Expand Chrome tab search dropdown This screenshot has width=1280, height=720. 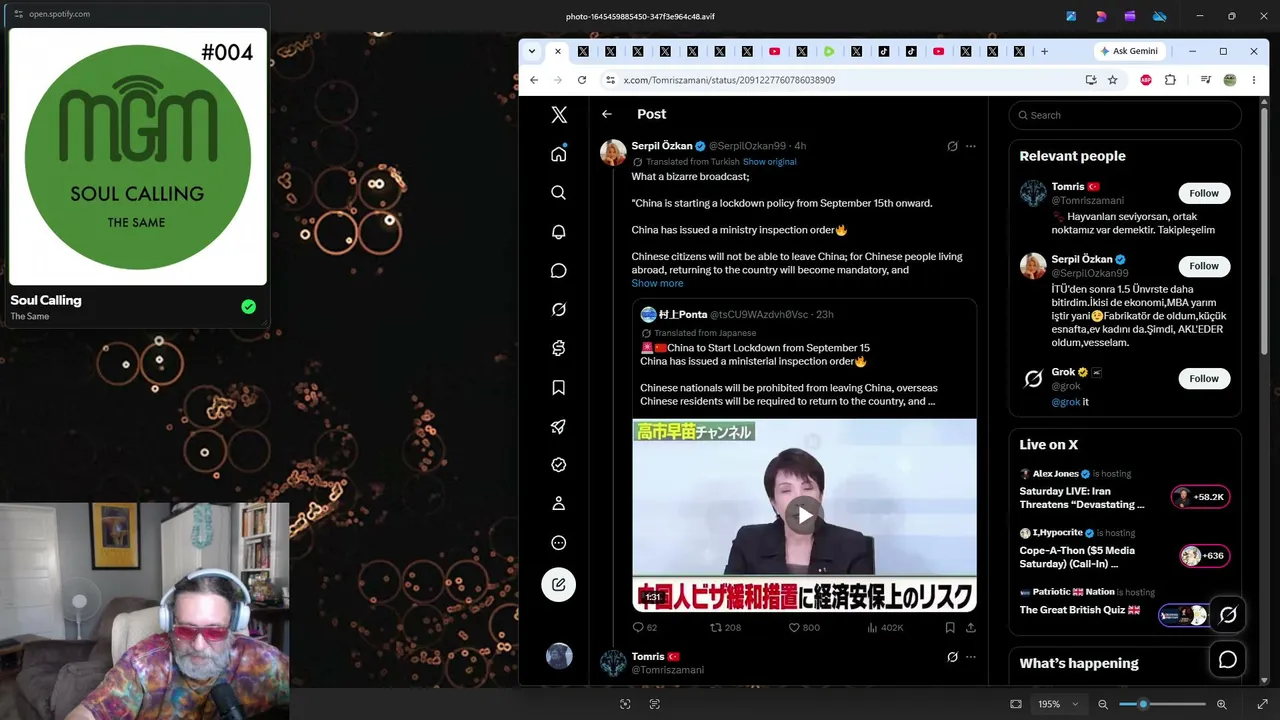click(x=532, y=51)
